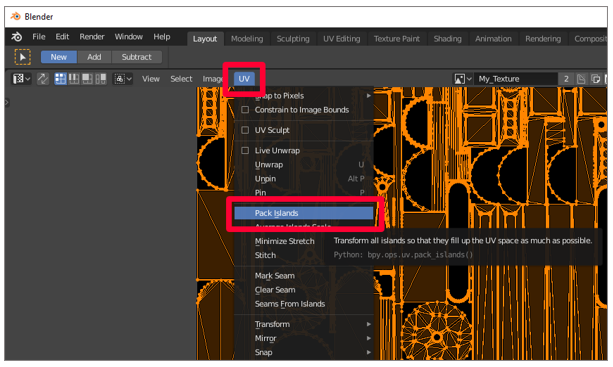The width and height of the screenshot is (613, 367).
Task: Click the new image icon
Action: coord(581,79)
